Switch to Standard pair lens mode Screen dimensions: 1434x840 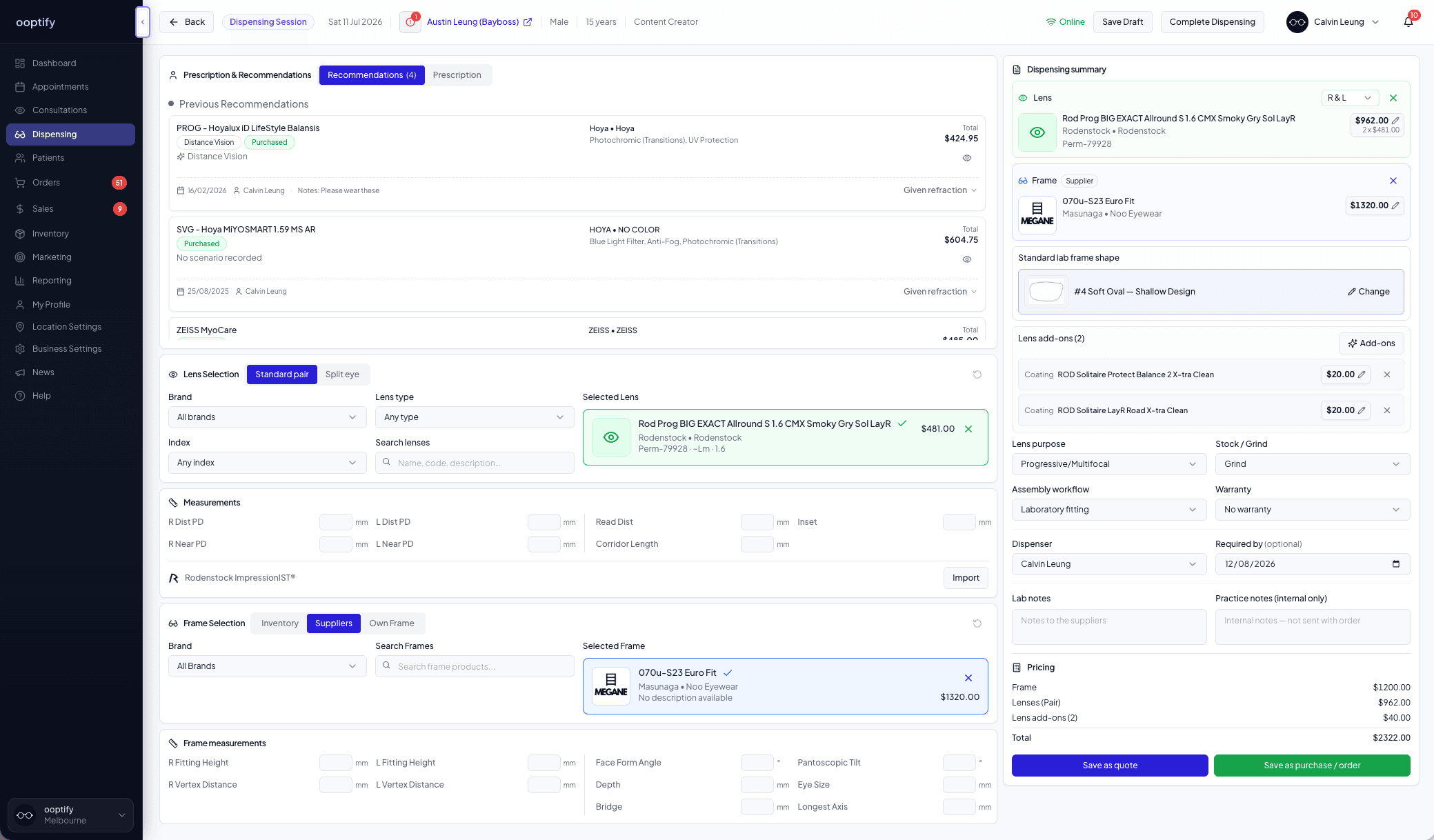(x=281, y=374)
